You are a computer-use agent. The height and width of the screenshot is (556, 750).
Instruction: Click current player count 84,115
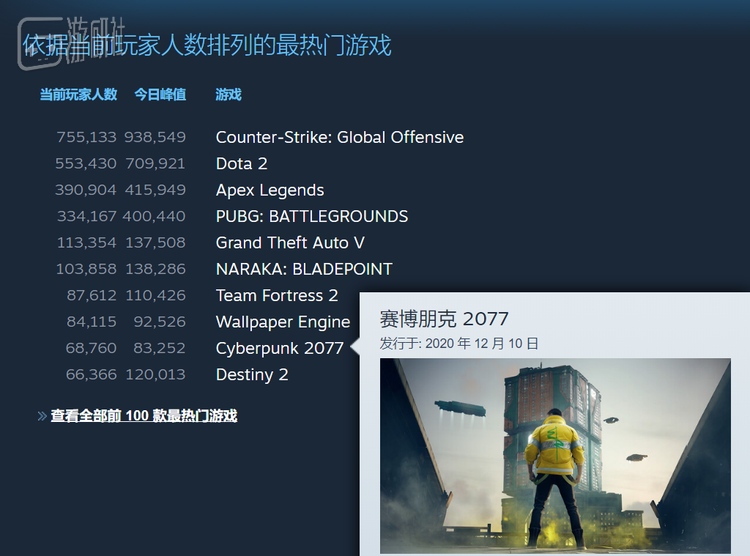pyautogui.click(x=91, y=322)
